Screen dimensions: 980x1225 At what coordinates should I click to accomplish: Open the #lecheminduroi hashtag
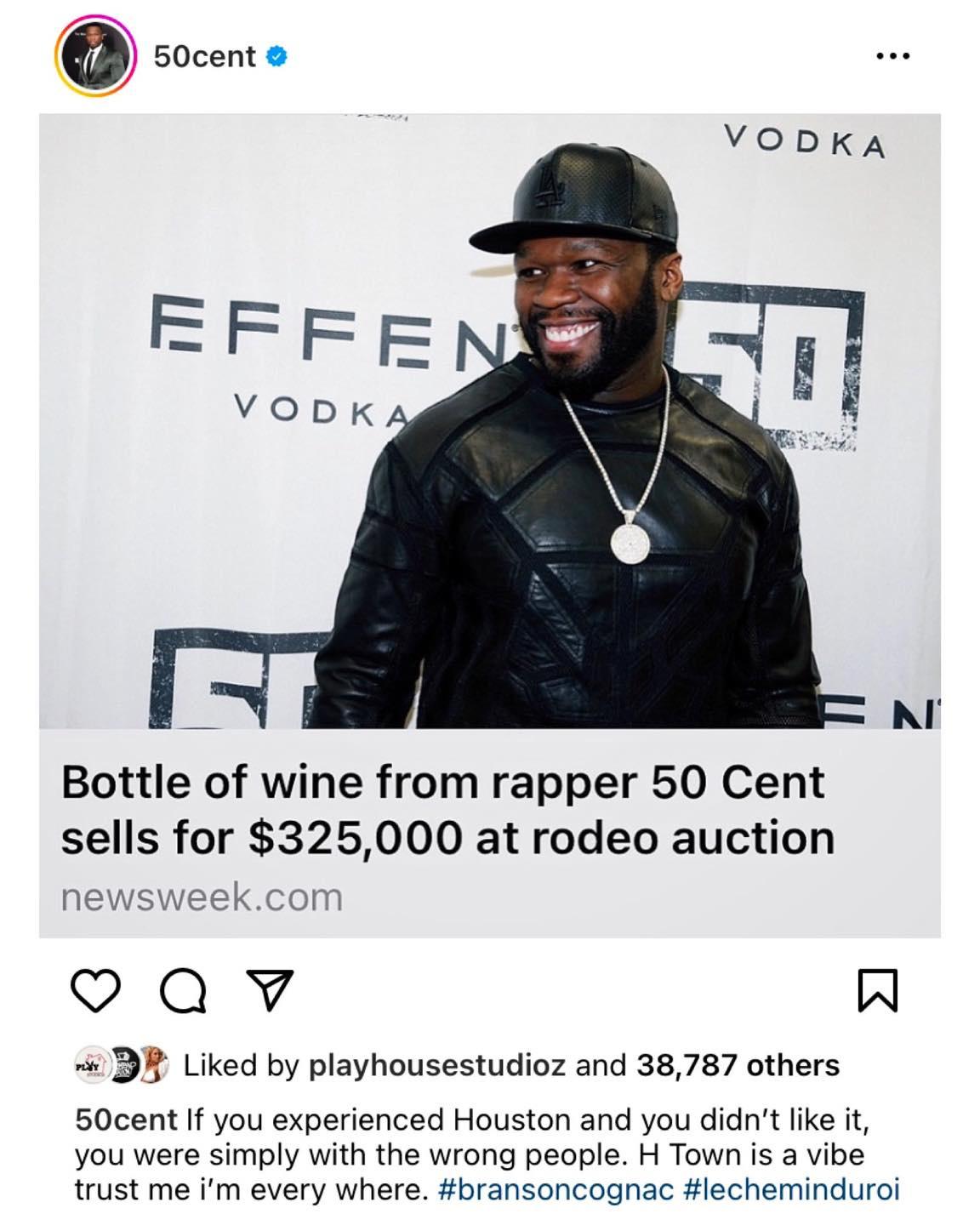(791, 1189)
